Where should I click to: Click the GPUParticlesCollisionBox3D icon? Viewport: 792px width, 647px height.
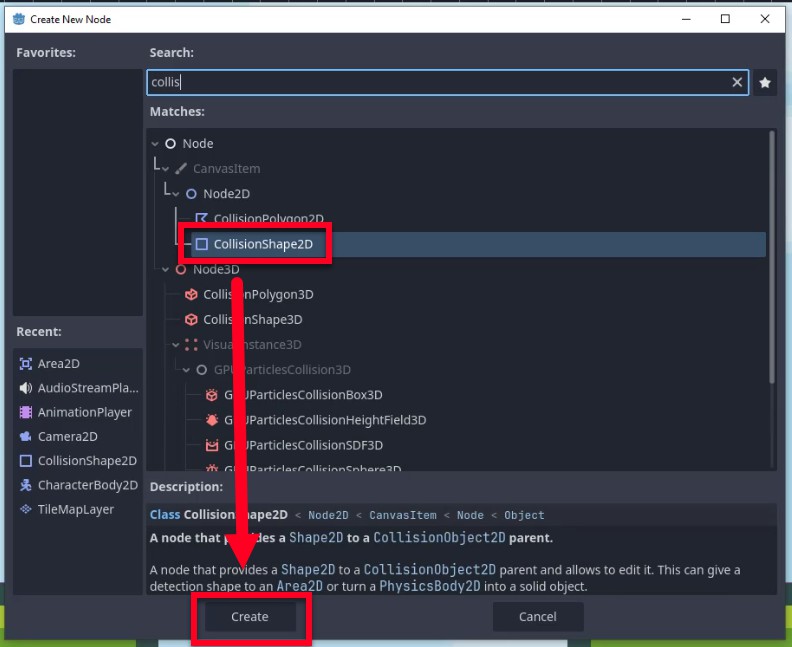[x=212, y=395]
